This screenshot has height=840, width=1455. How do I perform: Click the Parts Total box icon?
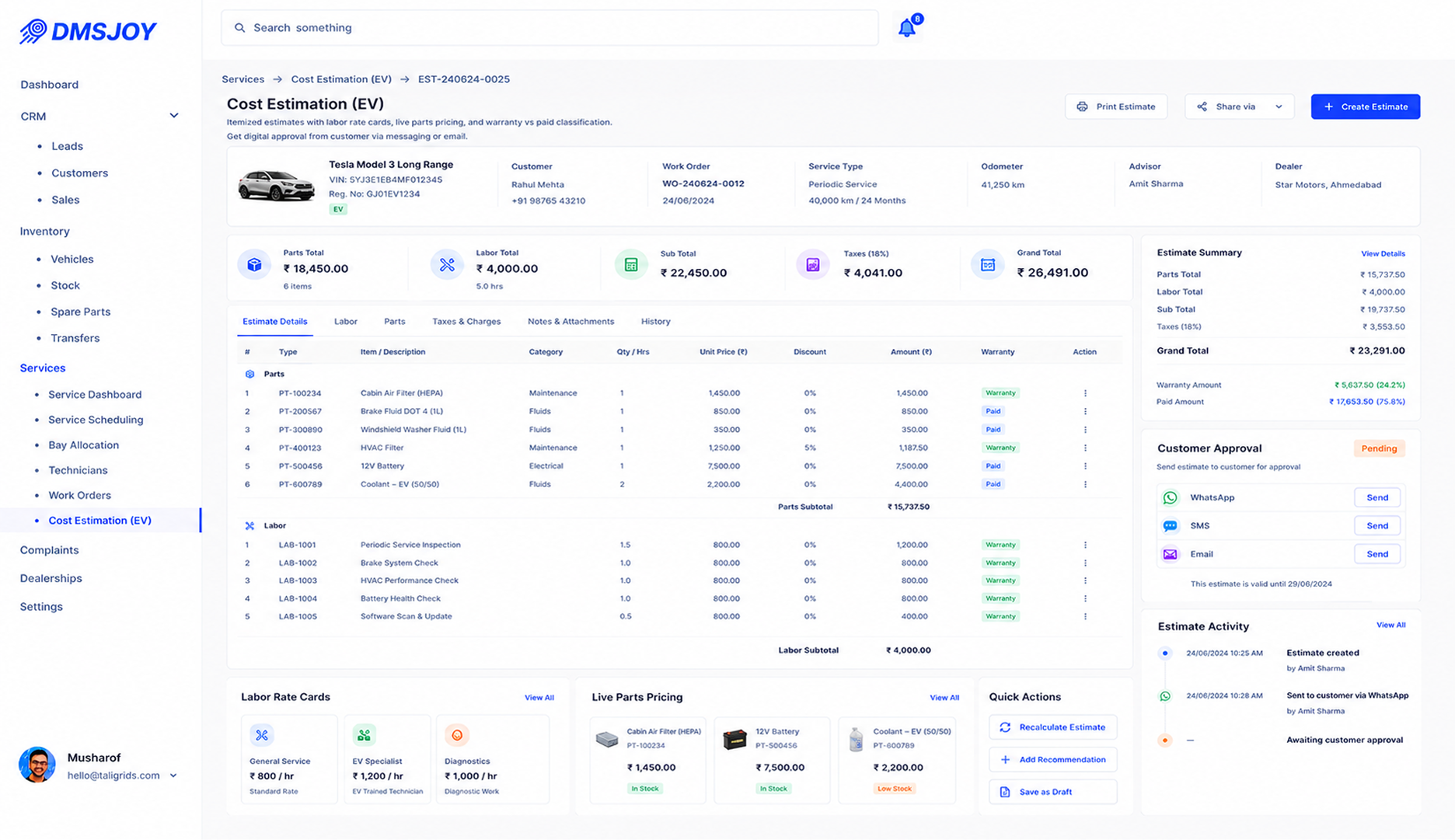254,265
